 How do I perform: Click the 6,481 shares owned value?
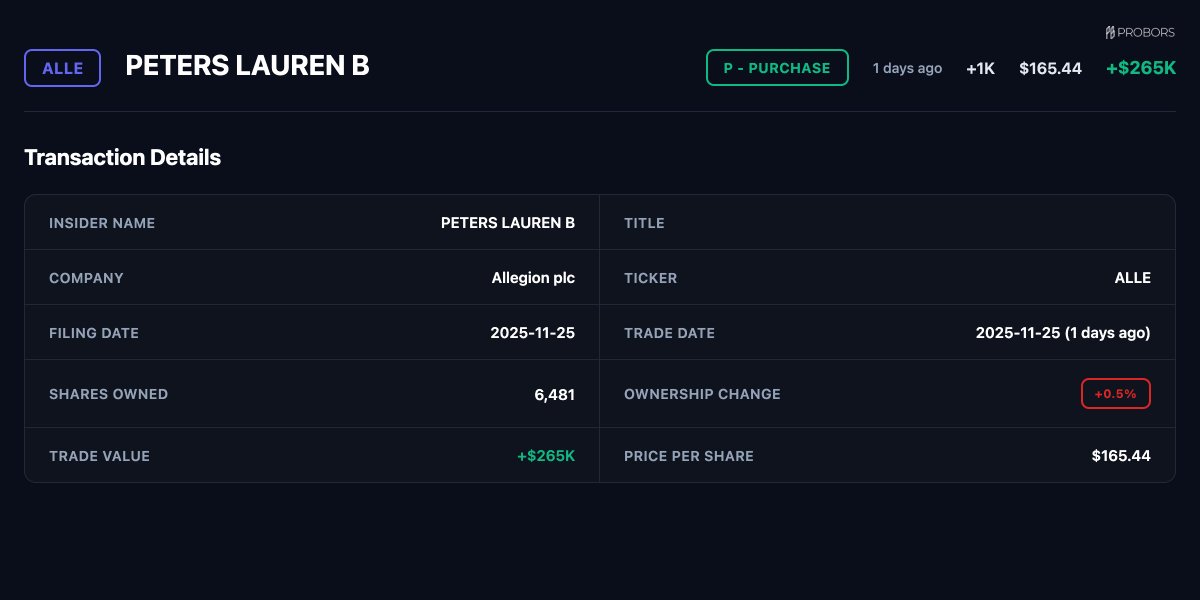tap(554, 394)
